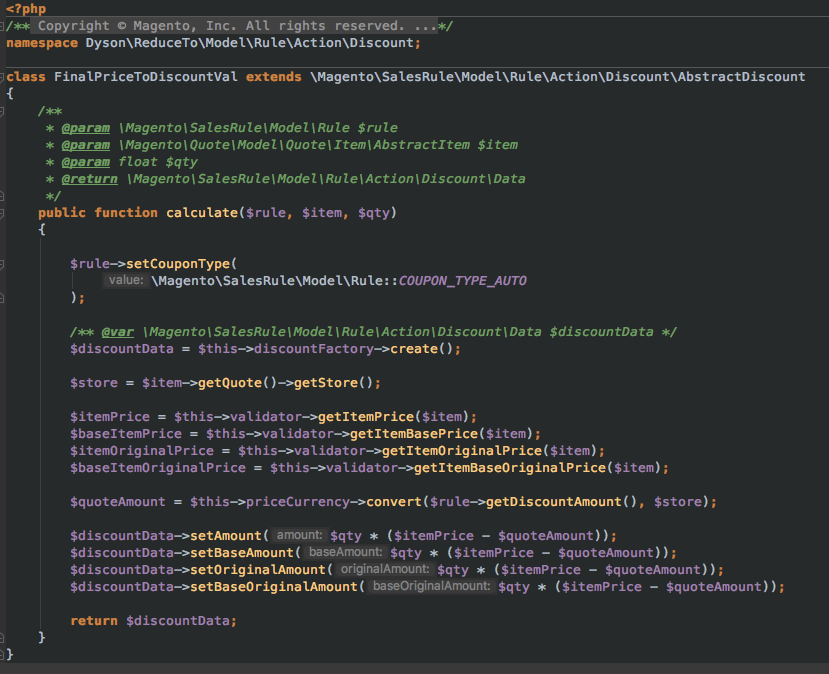Click the @return link in the docblock
Viewport: 829px width, 674px height.
(x=89, y=178)
